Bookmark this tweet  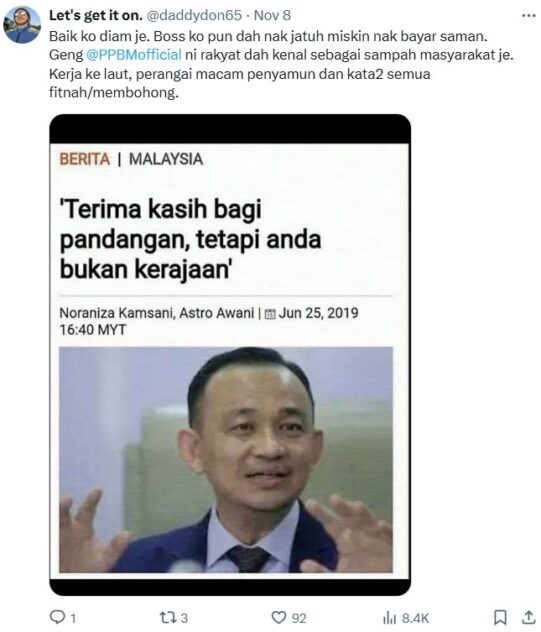click(500, 617)
